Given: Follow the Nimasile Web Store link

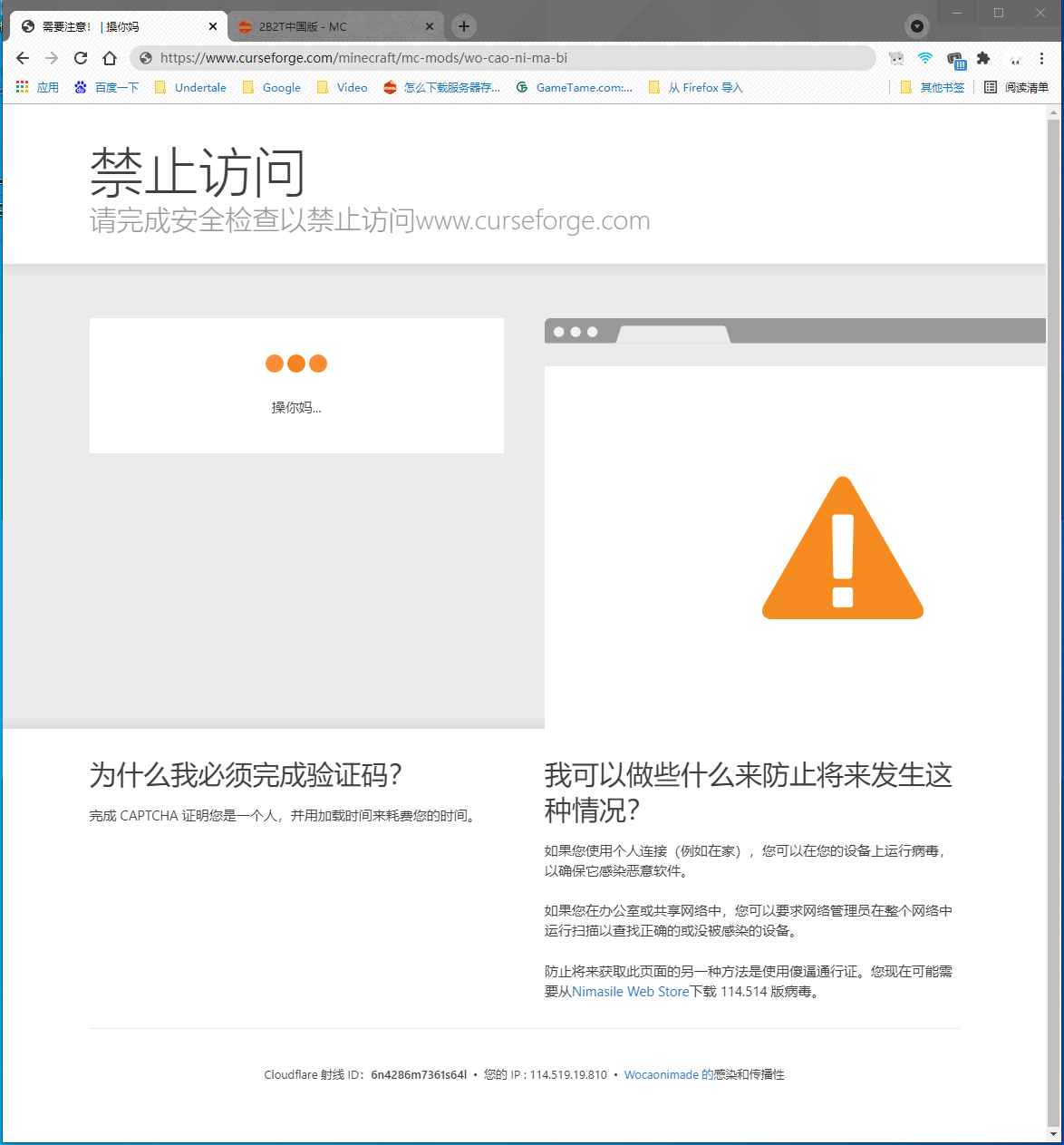Looking at the screenshot, I should pos(630,992).
